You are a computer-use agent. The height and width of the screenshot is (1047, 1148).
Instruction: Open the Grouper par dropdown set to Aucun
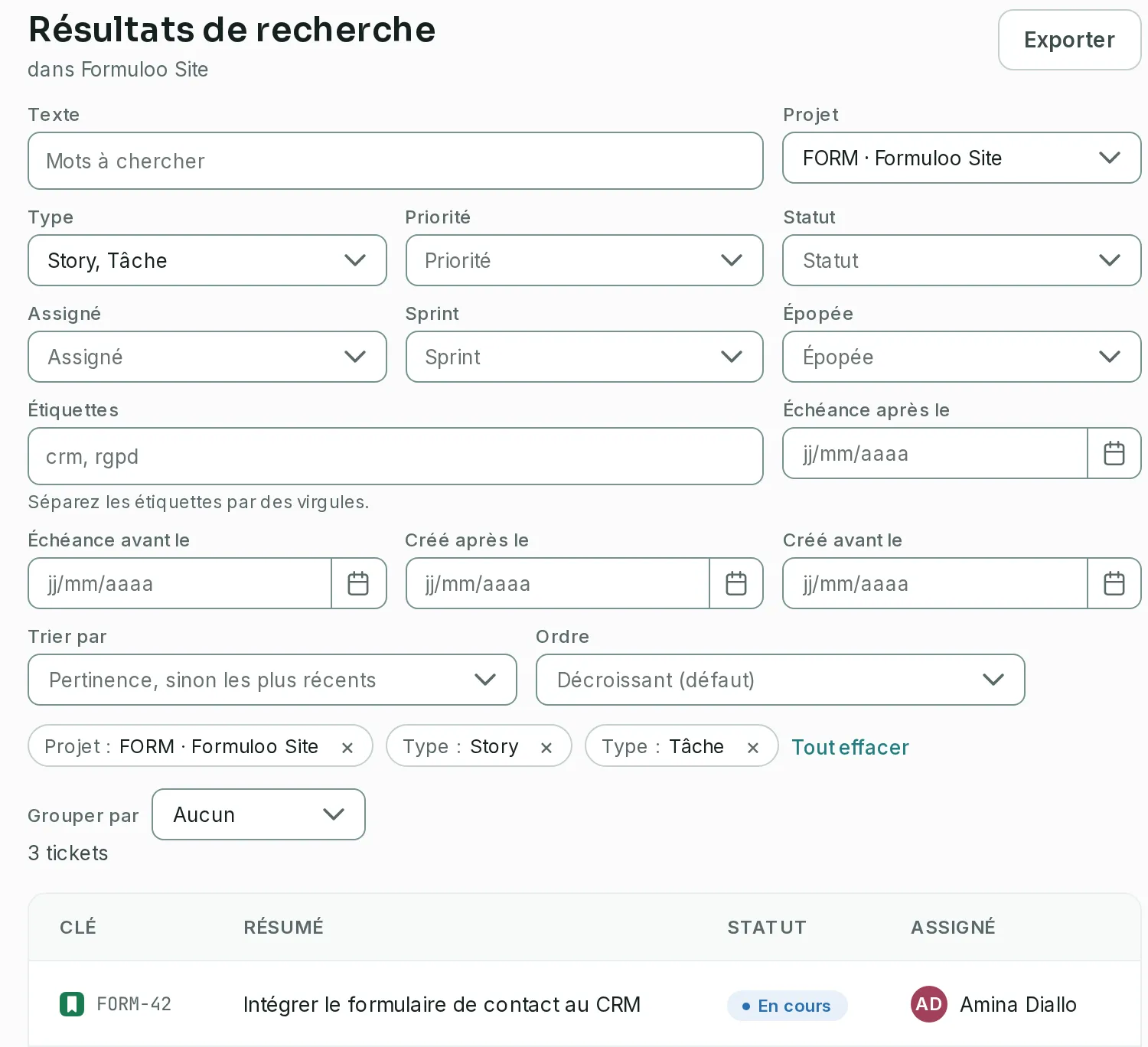click(259, 814)
